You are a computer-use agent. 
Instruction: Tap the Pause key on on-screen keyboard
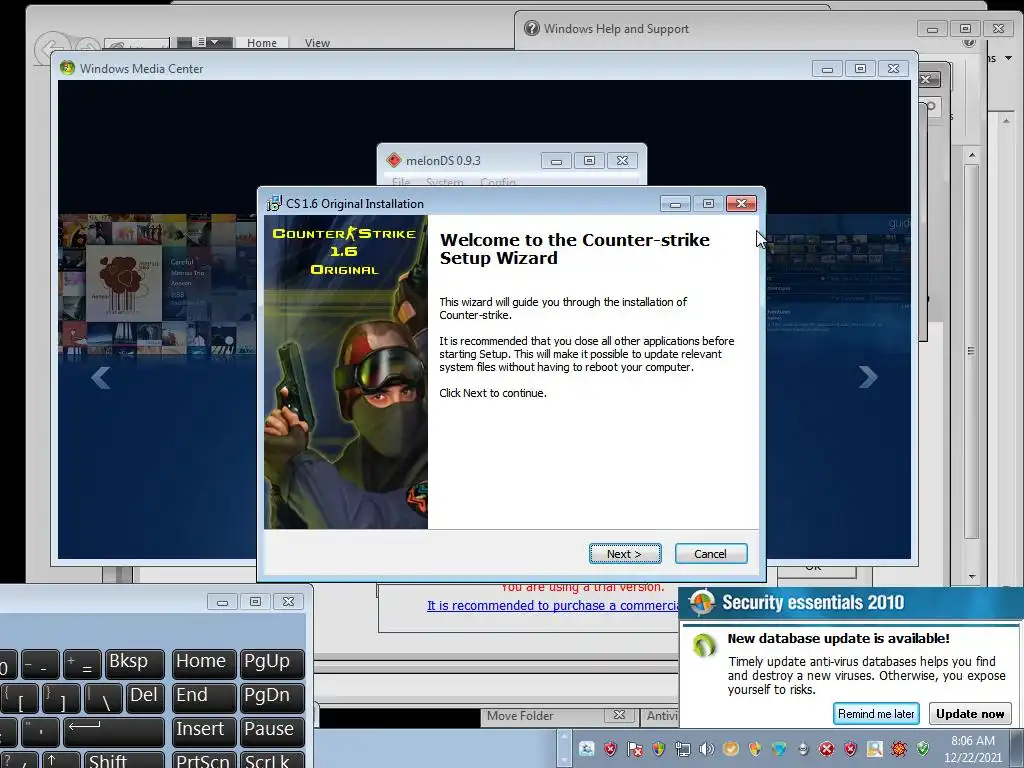point(272,731)
